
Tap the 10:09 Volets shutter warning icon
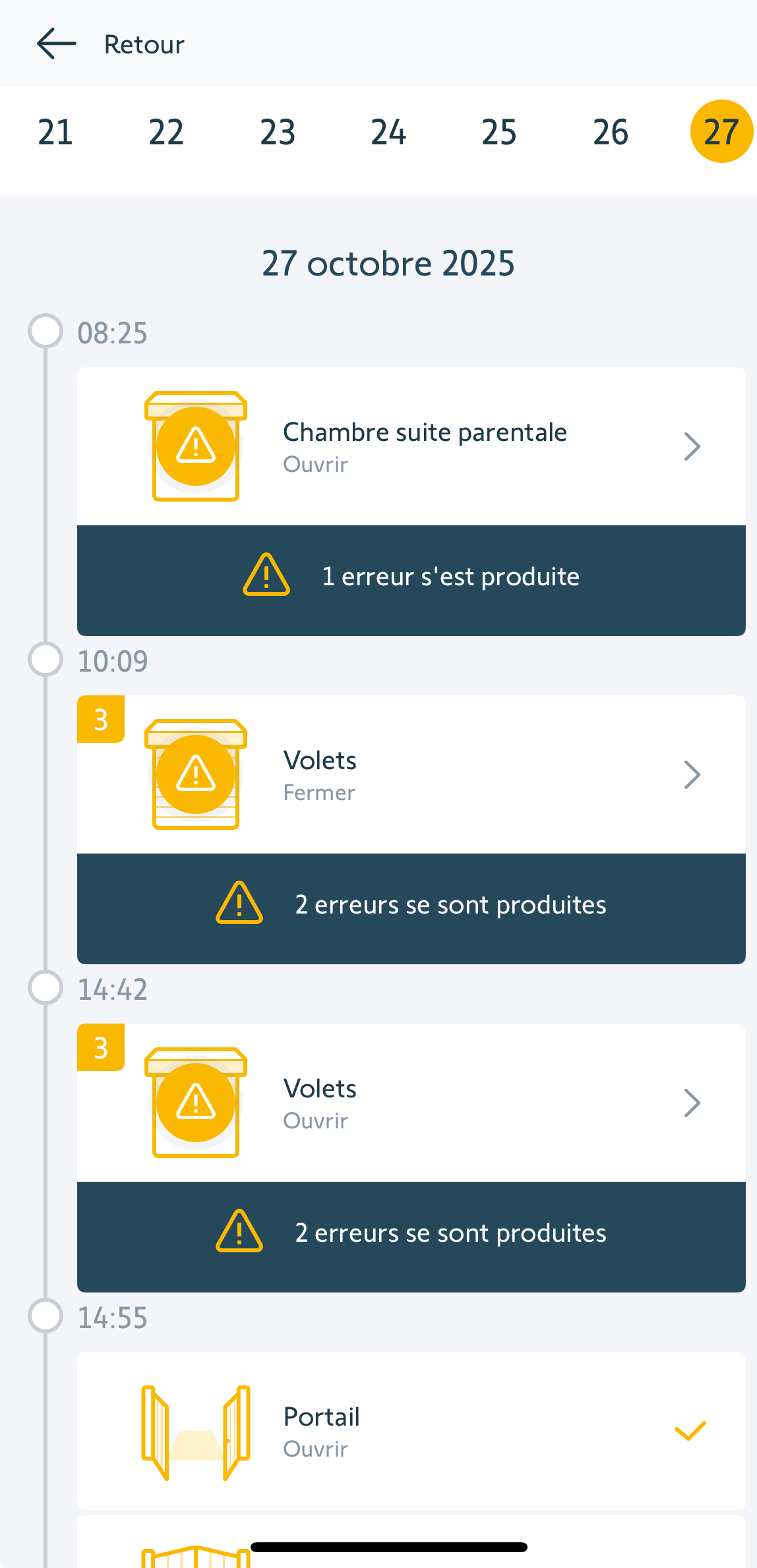196,774
